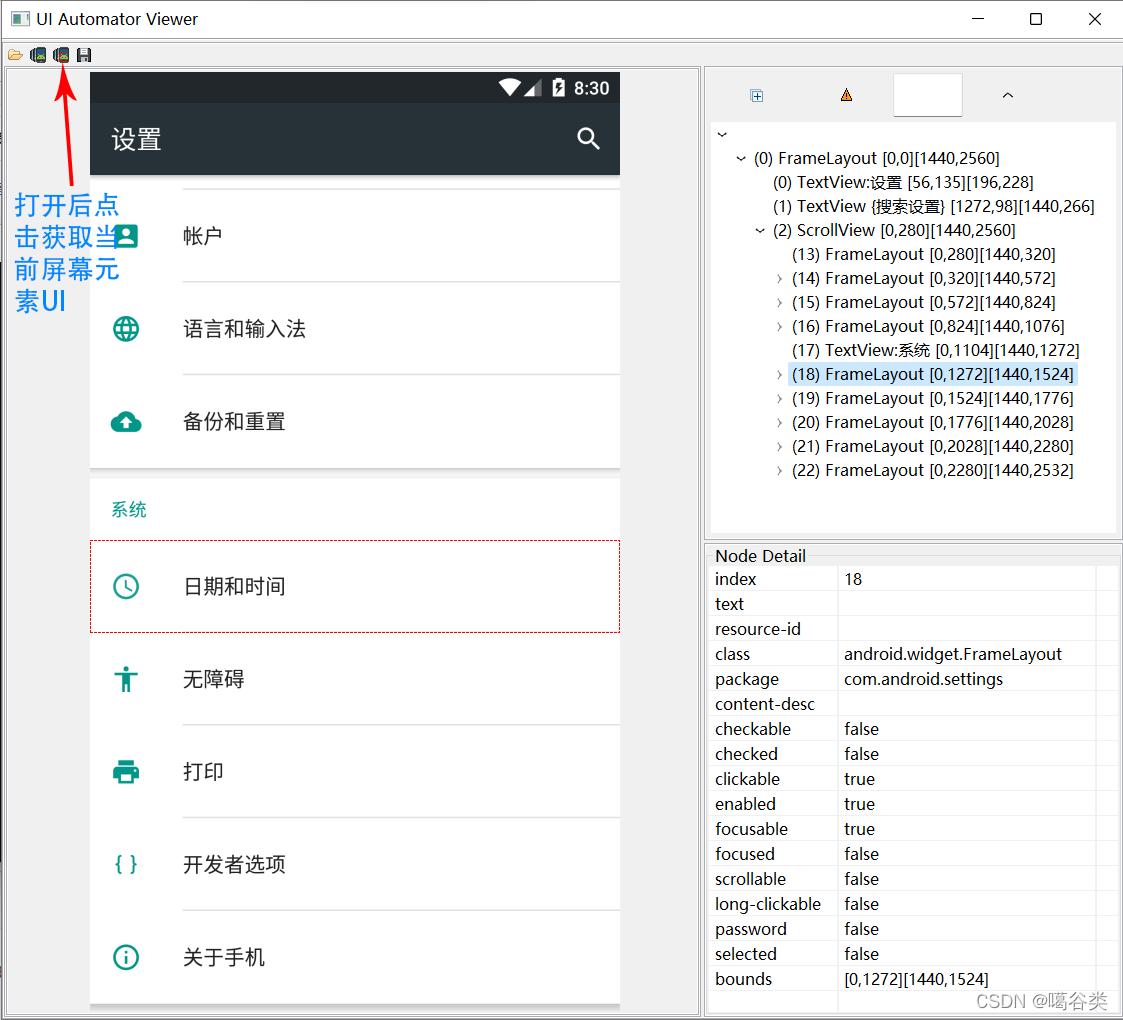The width and height of the screenshot is (1123, 1020).
Task: Click the 8:30 clock in phone status bar
Action: coord(592,88)
